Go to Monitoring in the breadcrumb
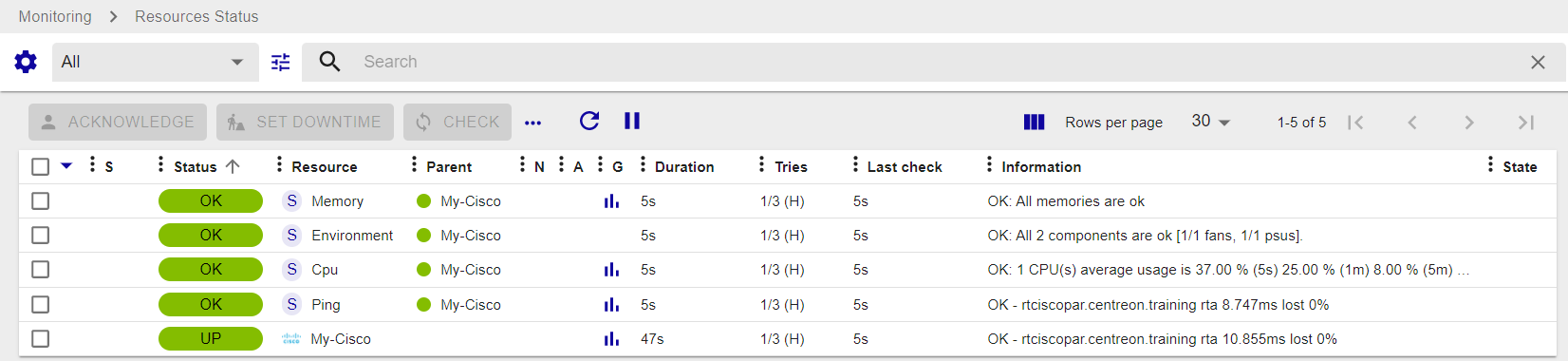 coord(55,16)
